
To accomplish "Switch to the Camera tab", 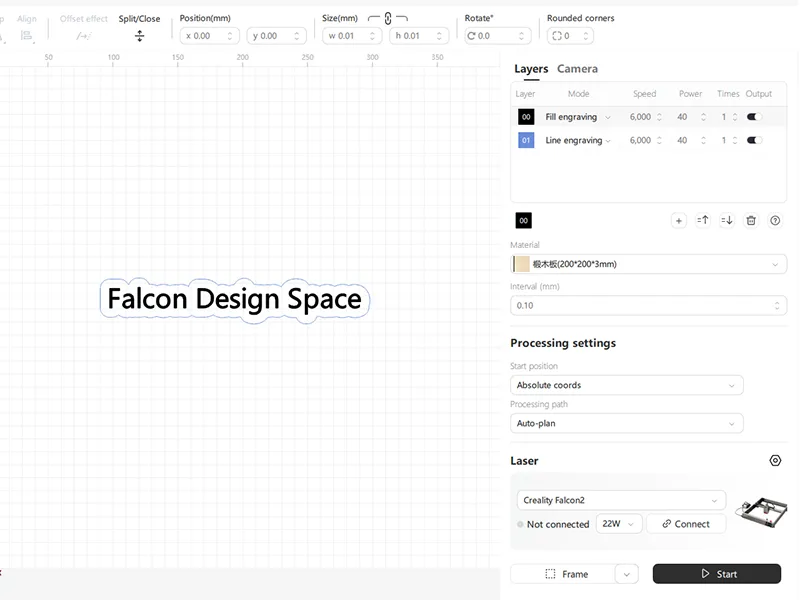I will pyautogui.click(x=577, y=69).
